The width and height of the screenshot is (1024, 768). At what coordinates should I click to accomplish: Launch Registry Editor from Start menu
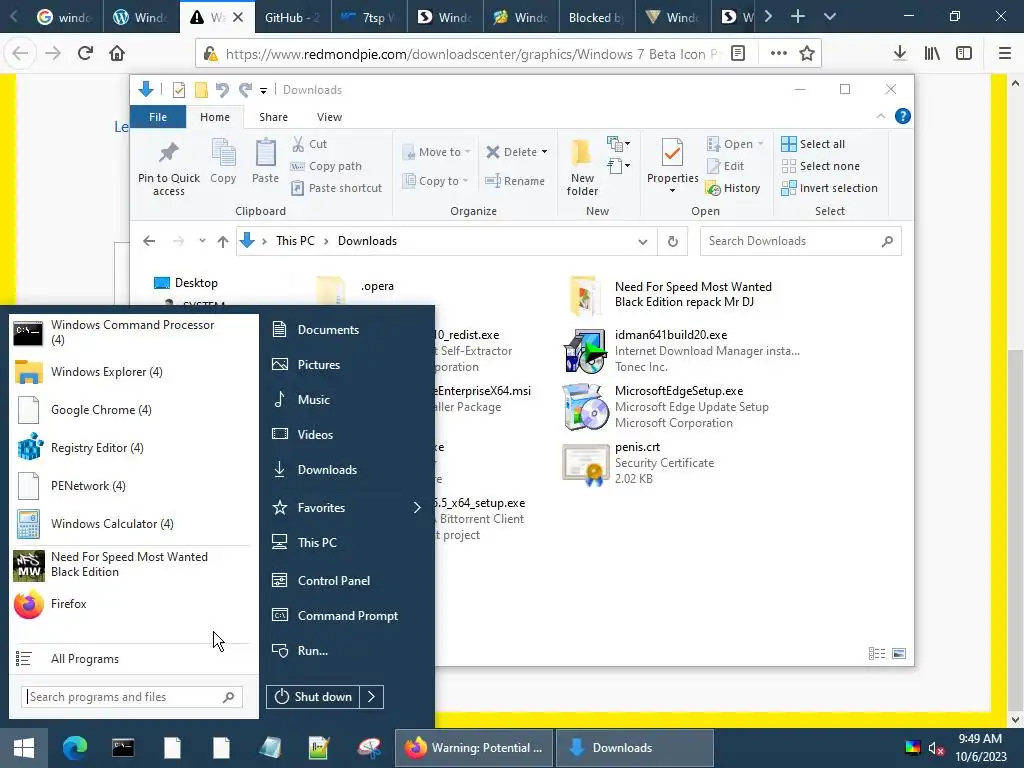point(131,448)
